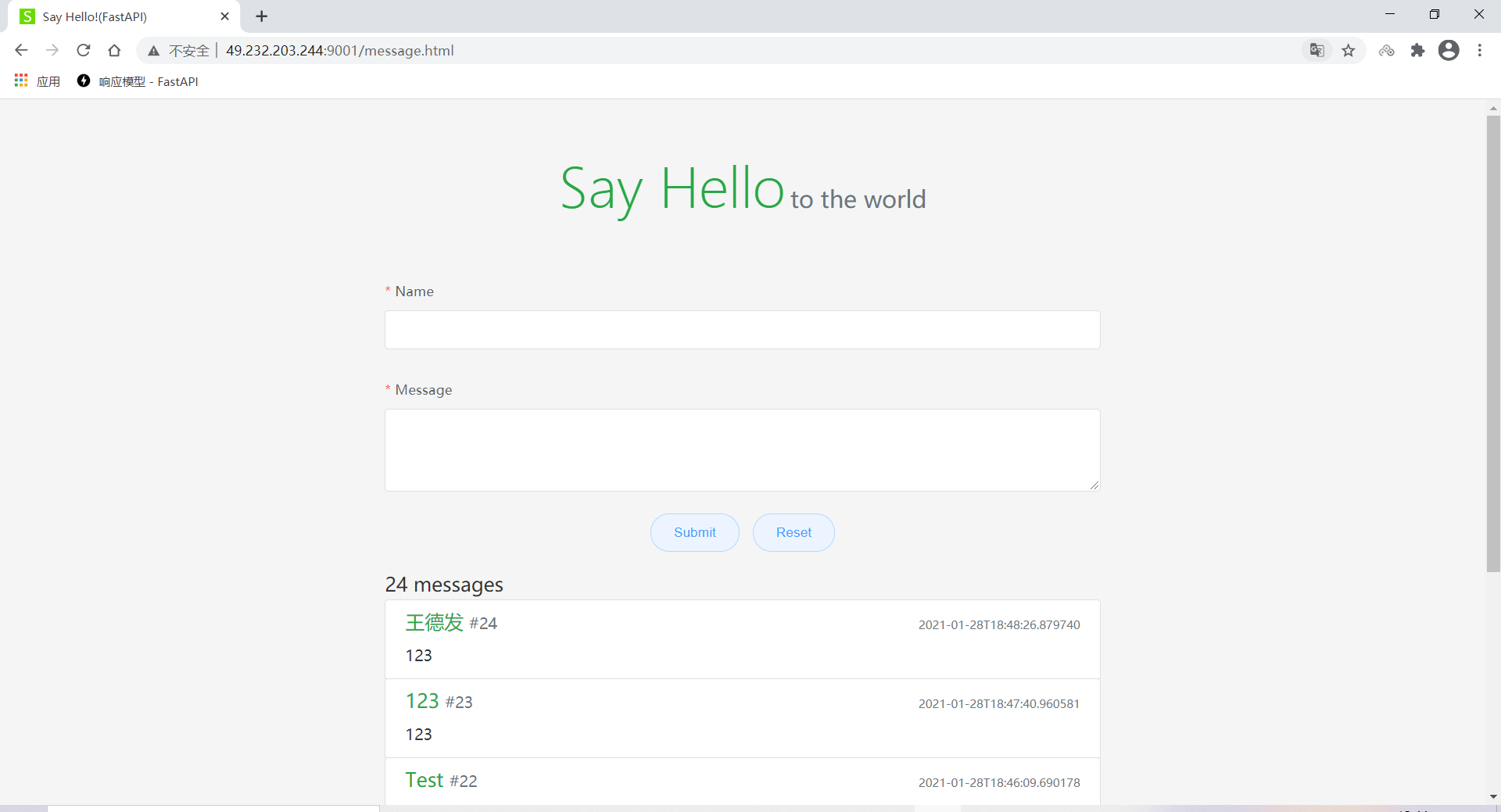Reset the form fields
The image size is (1501, 812).
793,532
